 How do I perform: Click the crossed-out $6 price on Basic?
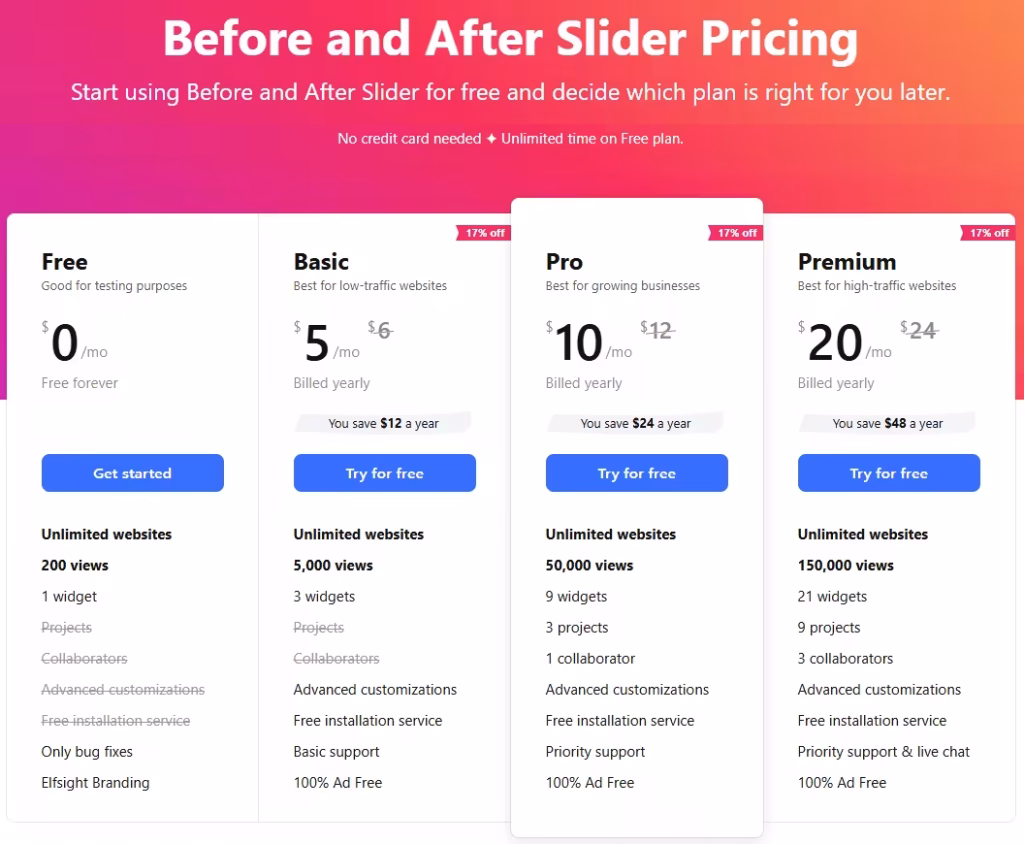[x=375, y=330]
